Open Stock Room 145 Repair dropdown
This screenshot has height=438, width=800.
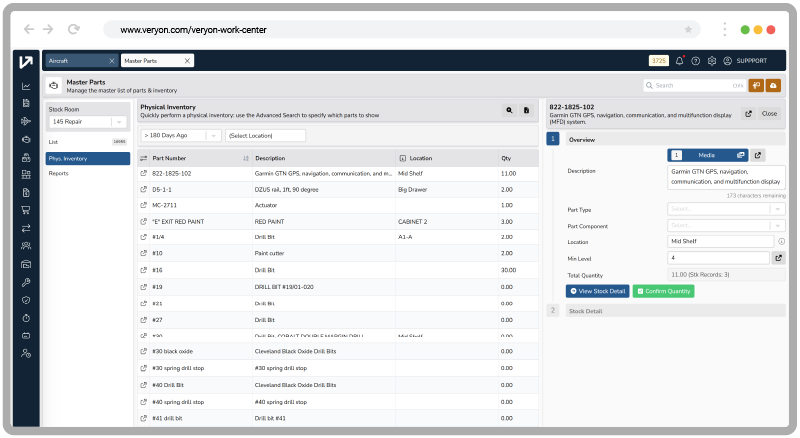87,121
